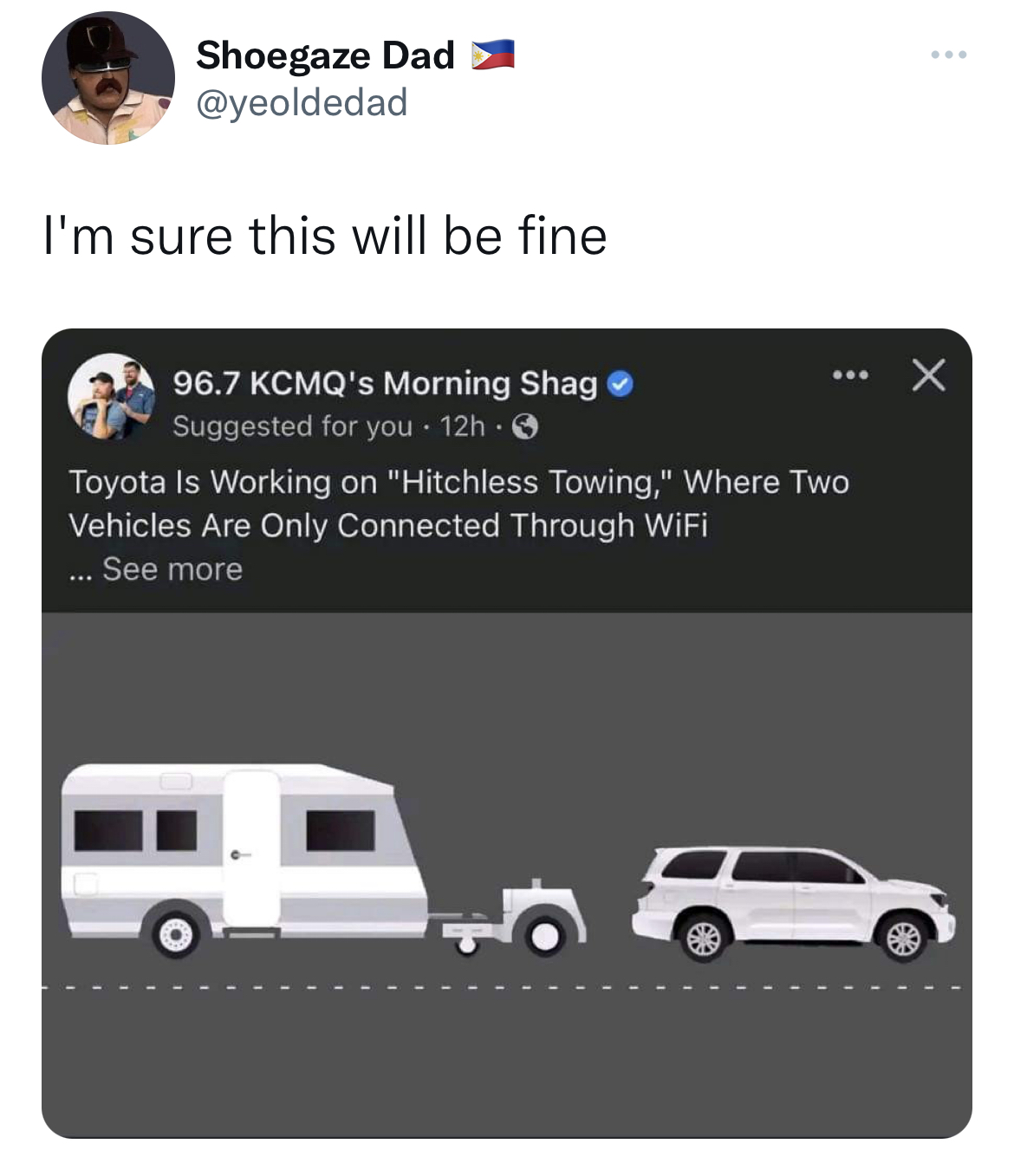This screenshot has height=1176, width=1014.
Task: Click the verified badge beside 96.7 KCMQ's Morning Shag
Action: click(x=619, y=383)
